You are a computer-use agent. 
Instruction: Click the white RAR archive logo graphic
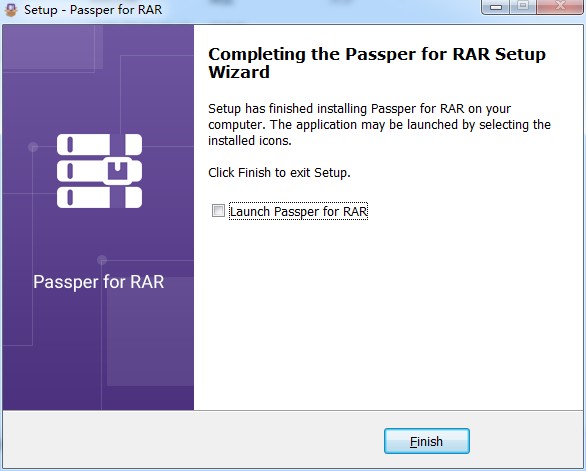click(99, 171)
